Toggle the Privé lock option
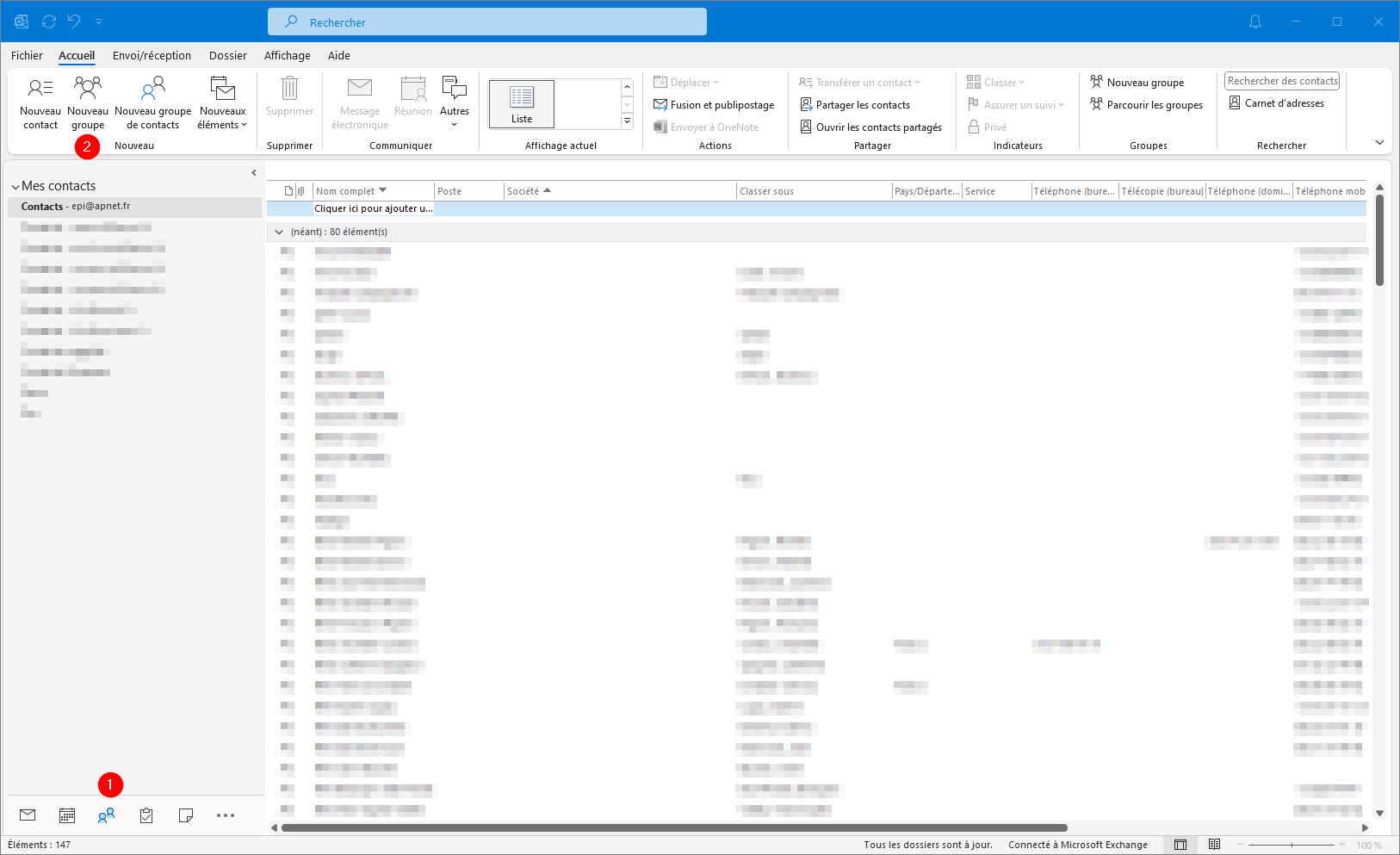The height and width of the screenshot is (855, 1400). [x=988, y=127]
